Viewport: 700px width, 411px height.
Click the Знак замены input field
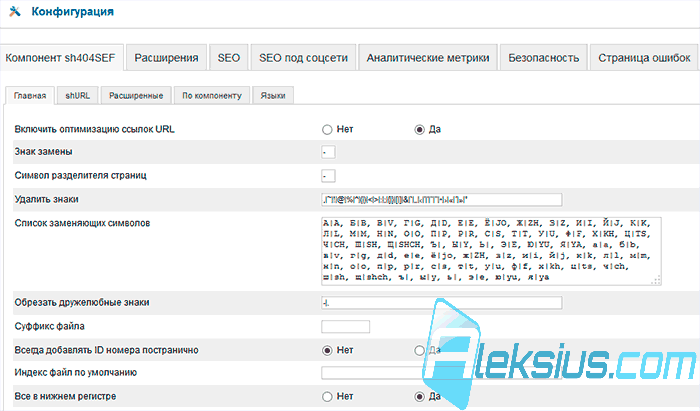click(328, 152)
